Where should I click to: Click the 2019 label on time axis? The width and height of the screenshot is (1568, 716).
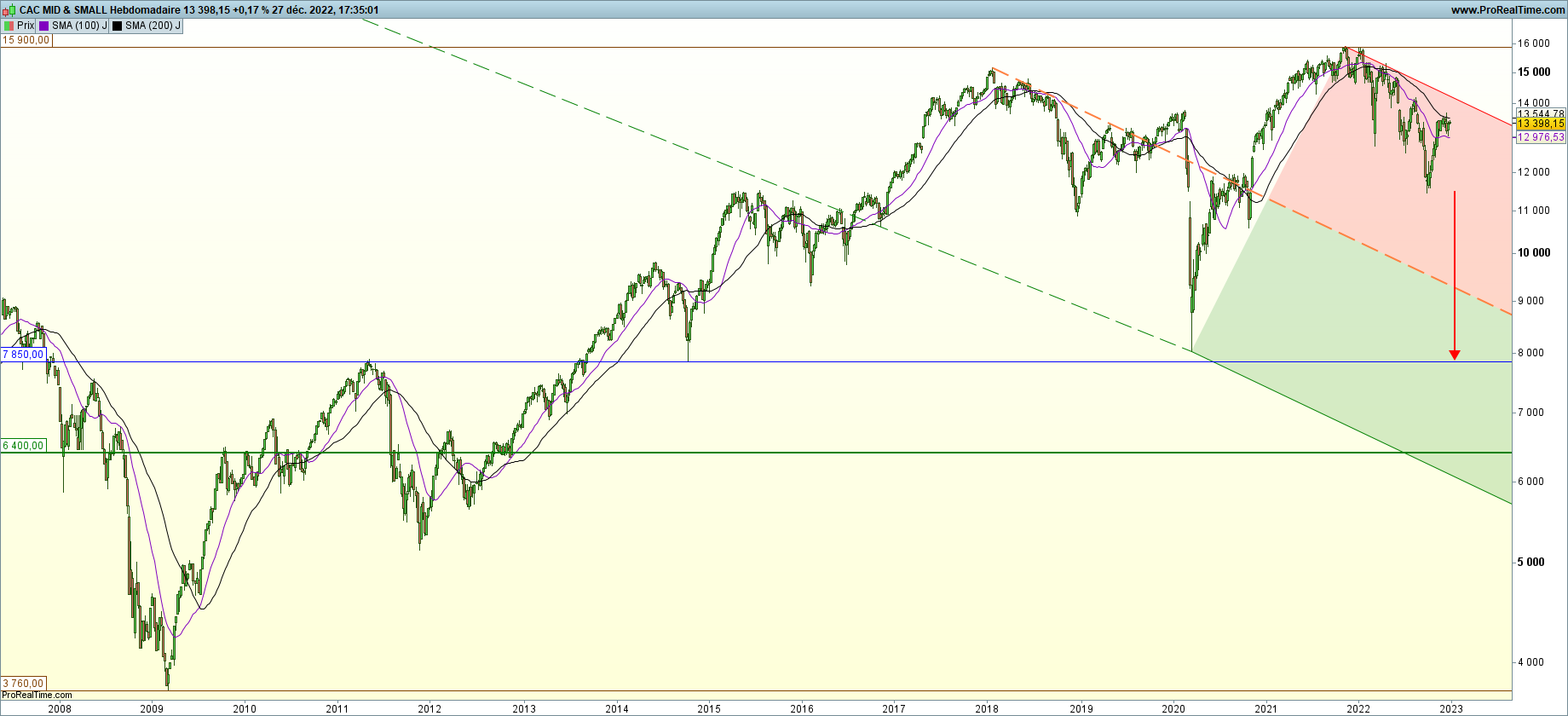[x=1081, y=708]
